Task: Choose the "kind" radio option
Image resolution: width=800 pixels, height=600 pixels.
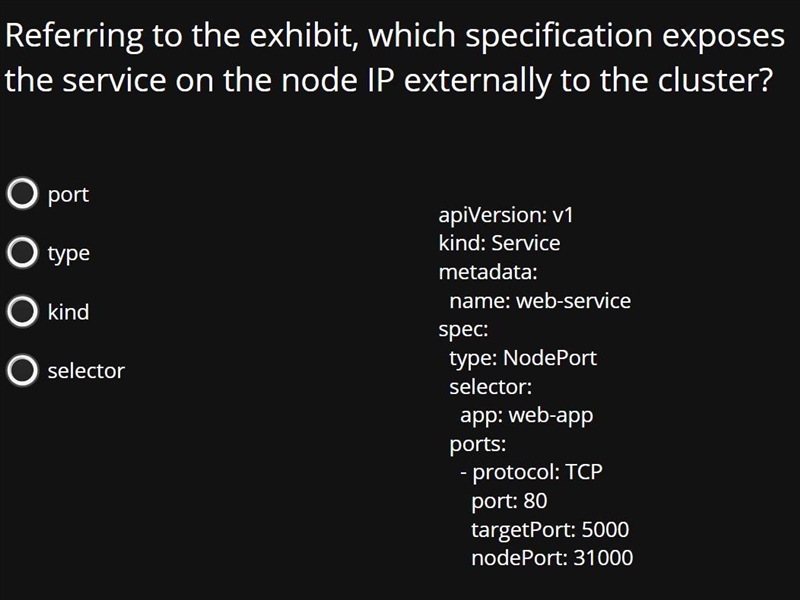Action: pyautogui.click(x=22, y=311)
